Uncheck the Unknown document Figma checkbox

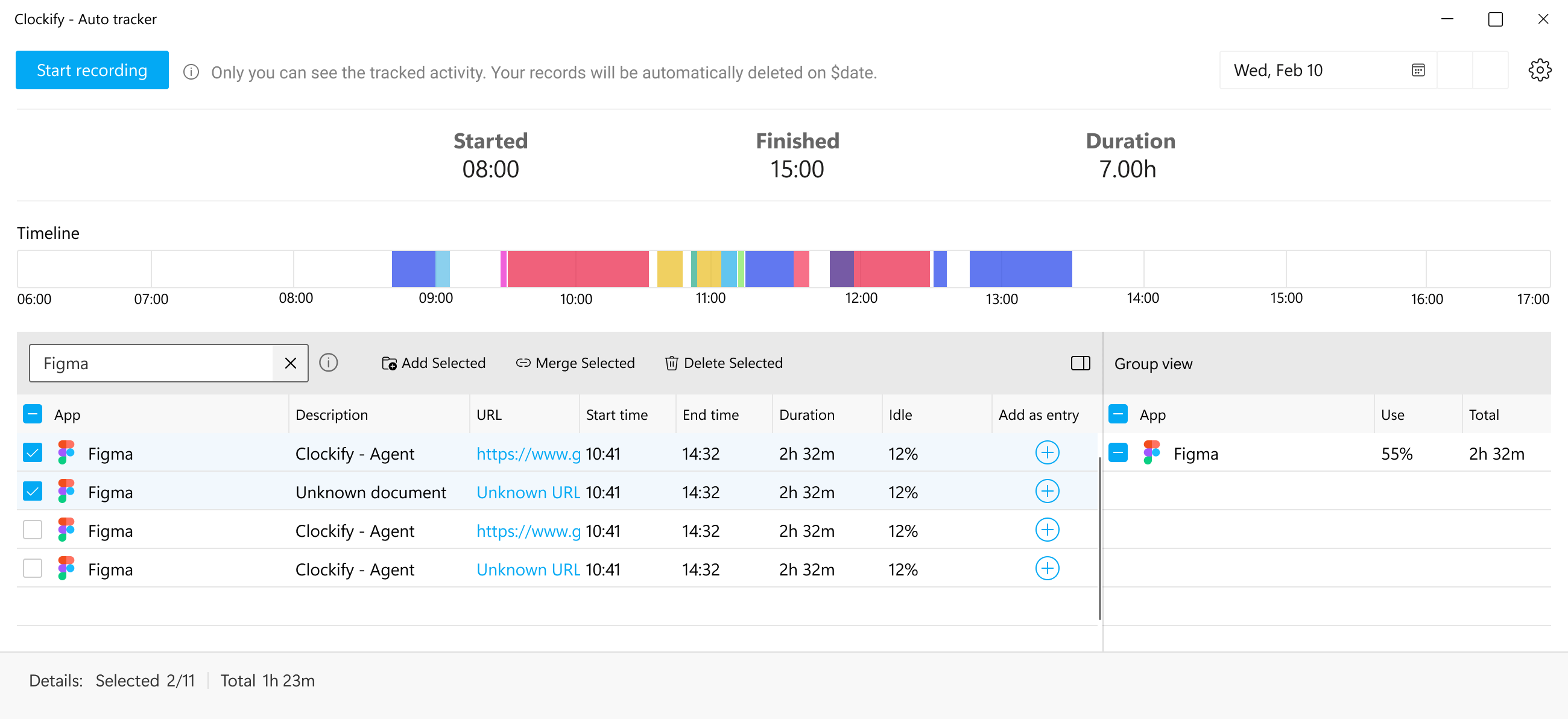click(32, 491)
